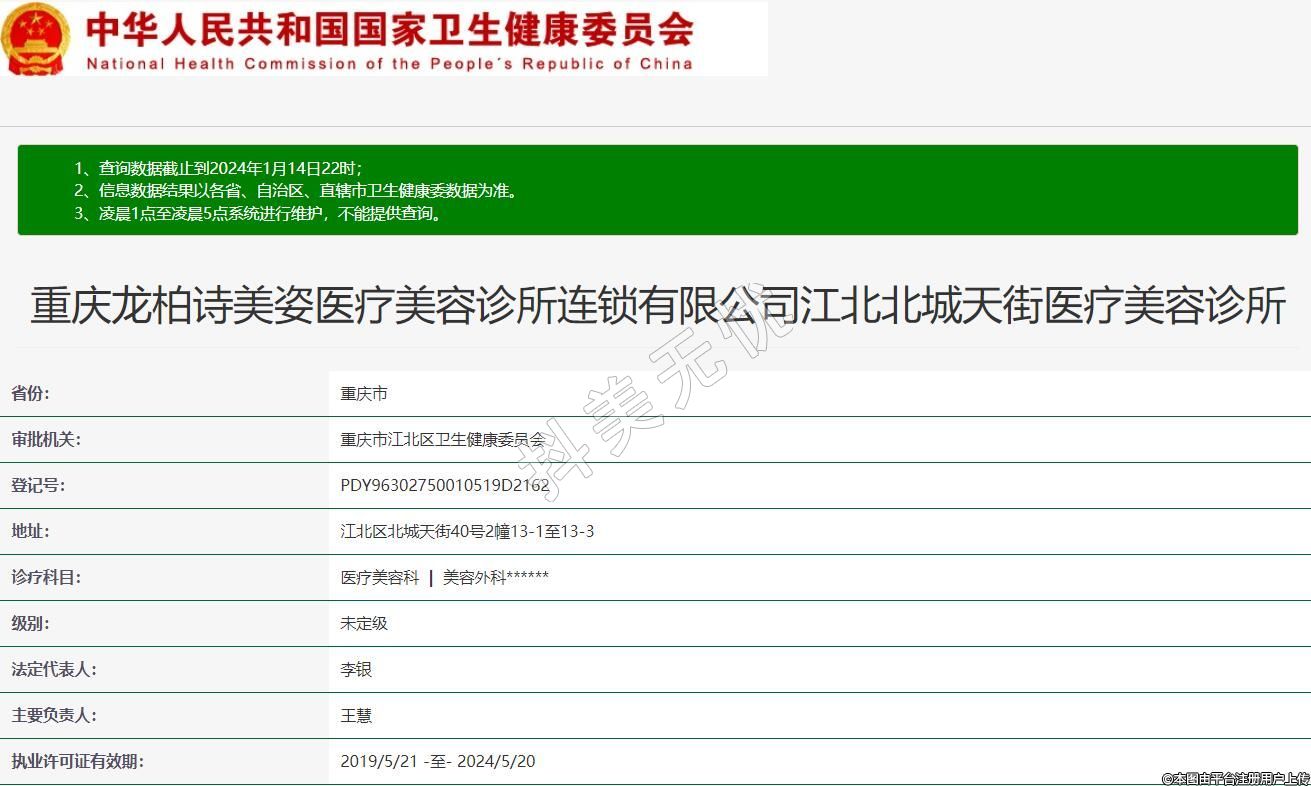1311x786 pixels.
Task: Select the level value 未定级
Action: click(x=364, y=624)
